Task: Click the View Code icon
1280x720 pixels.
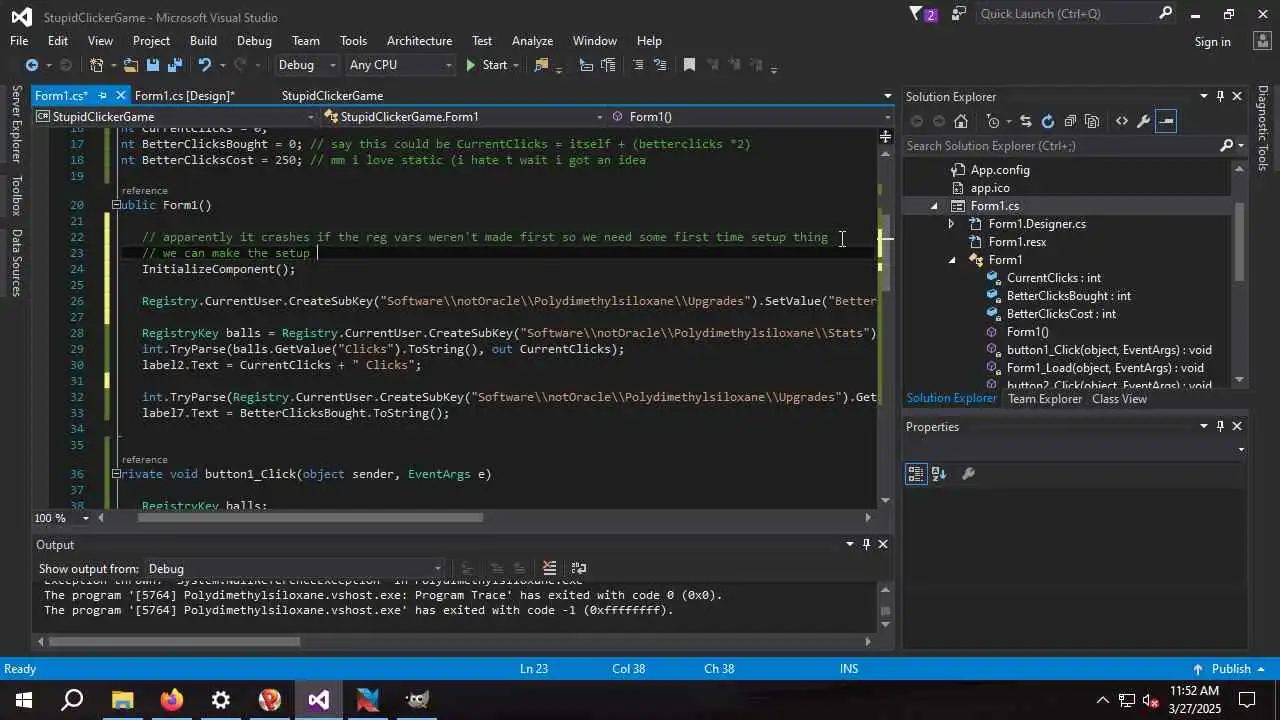Action: click(x=1122, y=121)
